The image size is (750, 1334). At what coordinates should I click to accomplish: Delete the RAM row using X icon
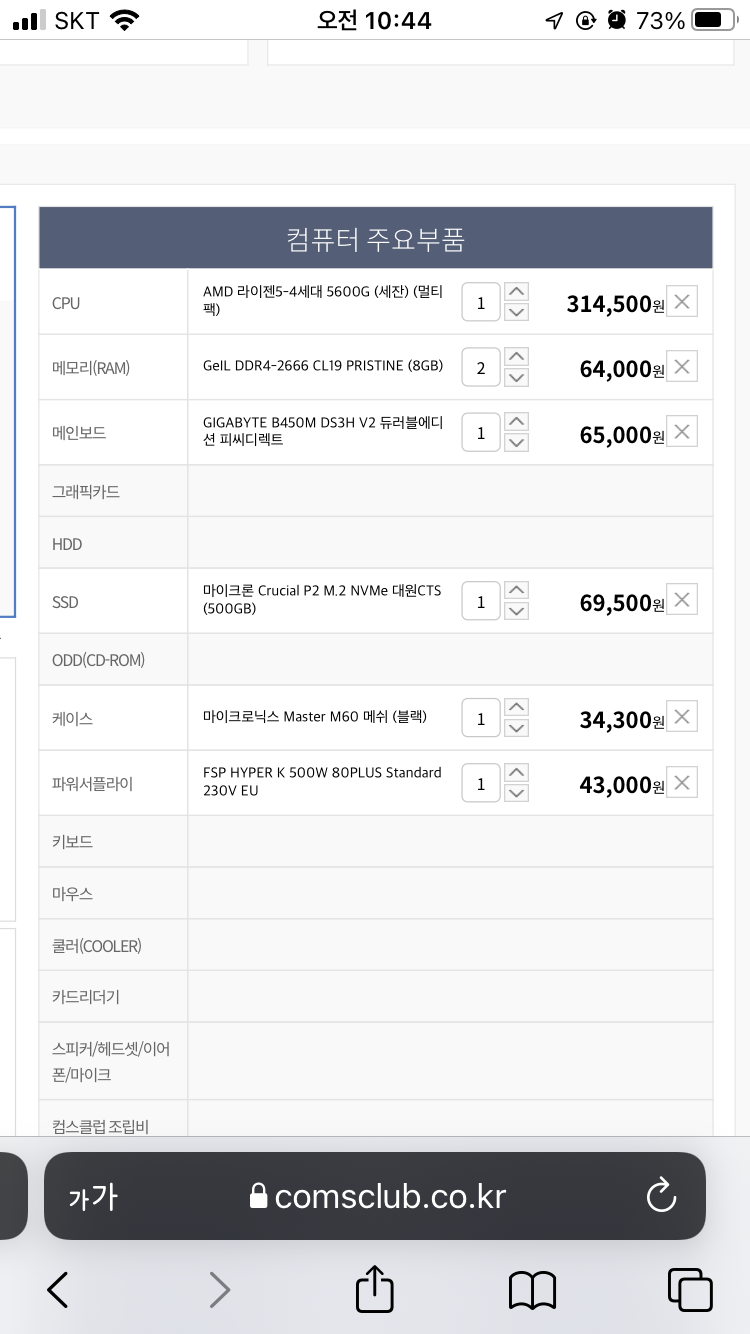pyautogui.click(x=682, y=366)
